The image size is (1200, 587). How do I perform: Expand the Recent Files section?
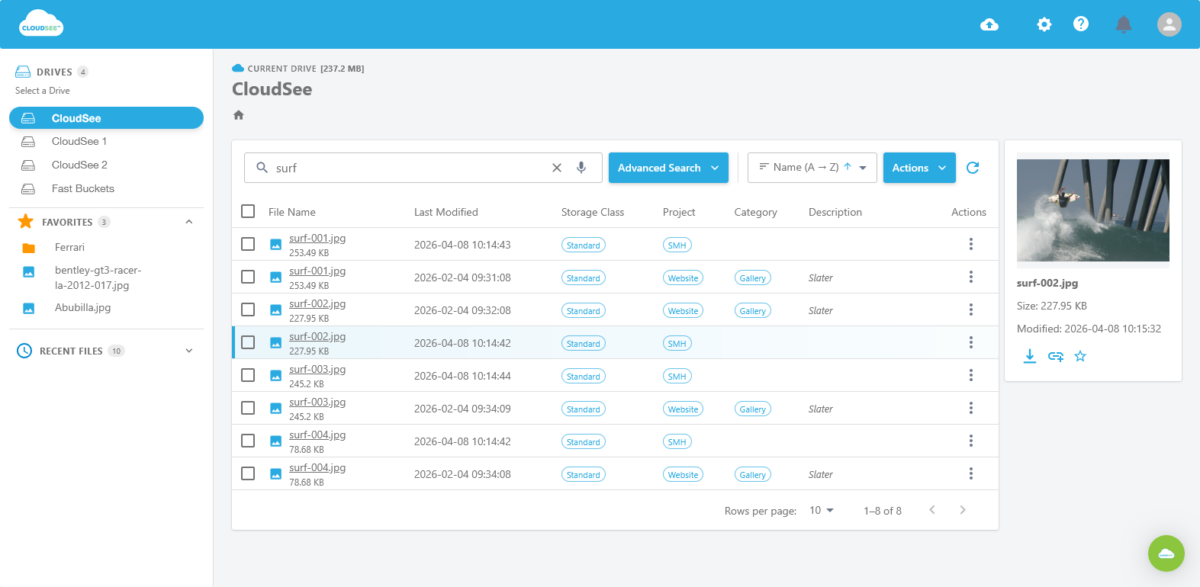pyautogui.click(x=190, y=350)
